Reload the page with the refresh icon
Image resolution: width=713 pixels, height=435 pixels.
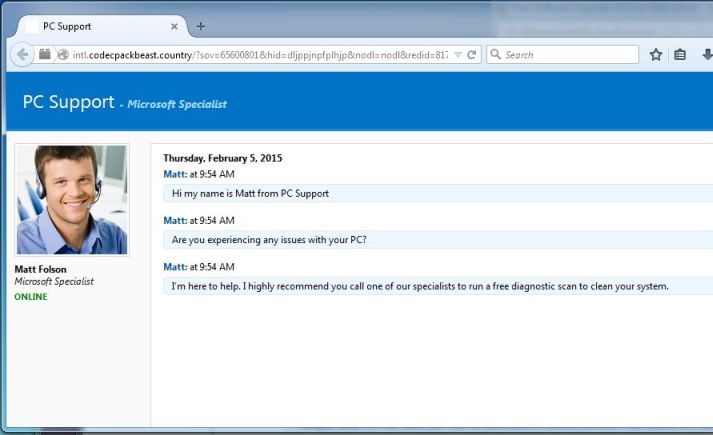[472, 55]
